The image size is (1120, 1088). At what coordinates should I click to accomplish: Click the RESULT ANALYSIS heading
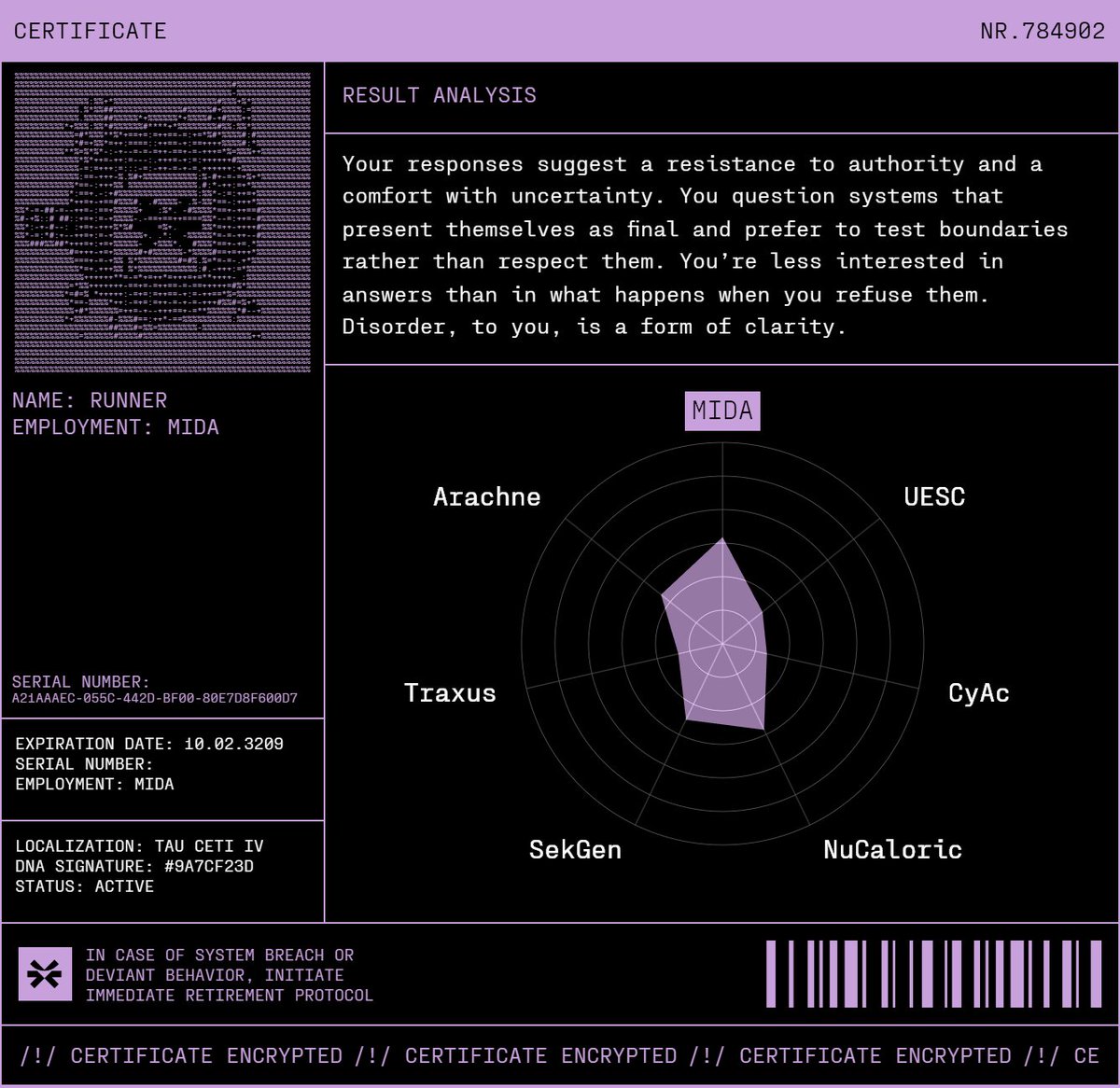tap(439, 95)
